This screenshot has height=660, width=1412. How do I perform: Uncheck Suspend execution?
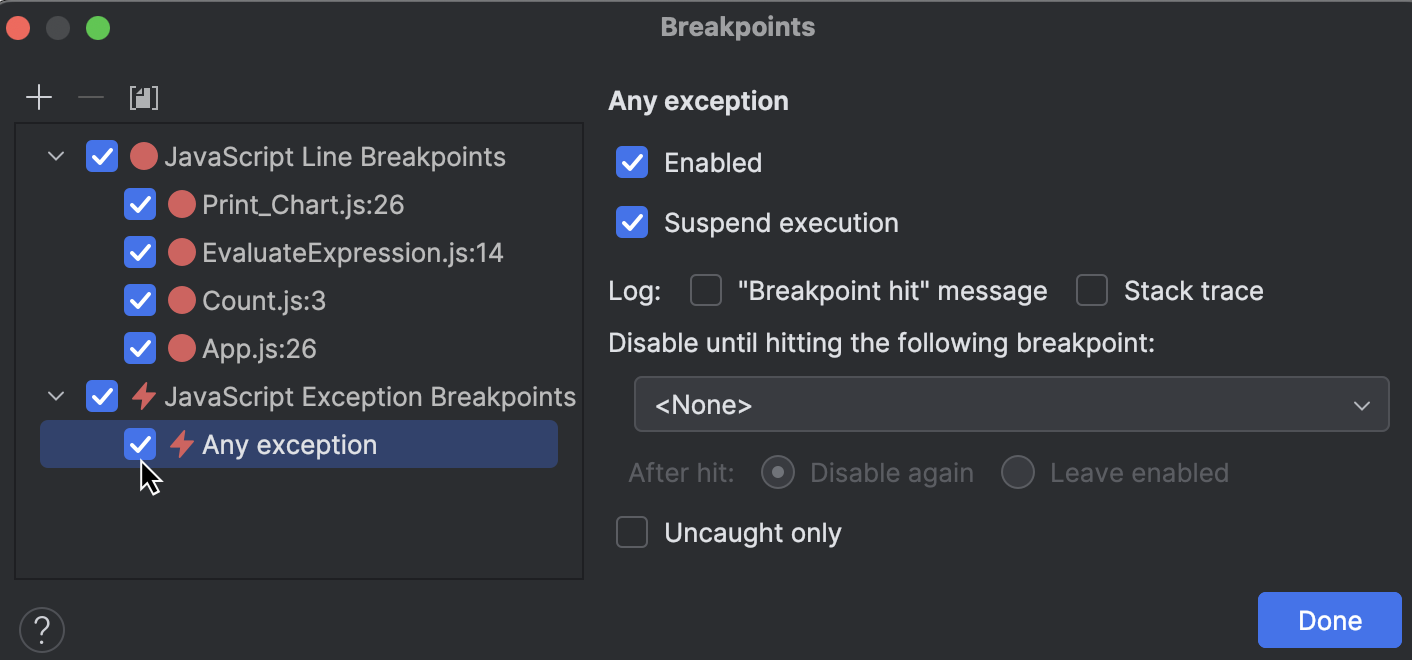(x=631, y=222)
